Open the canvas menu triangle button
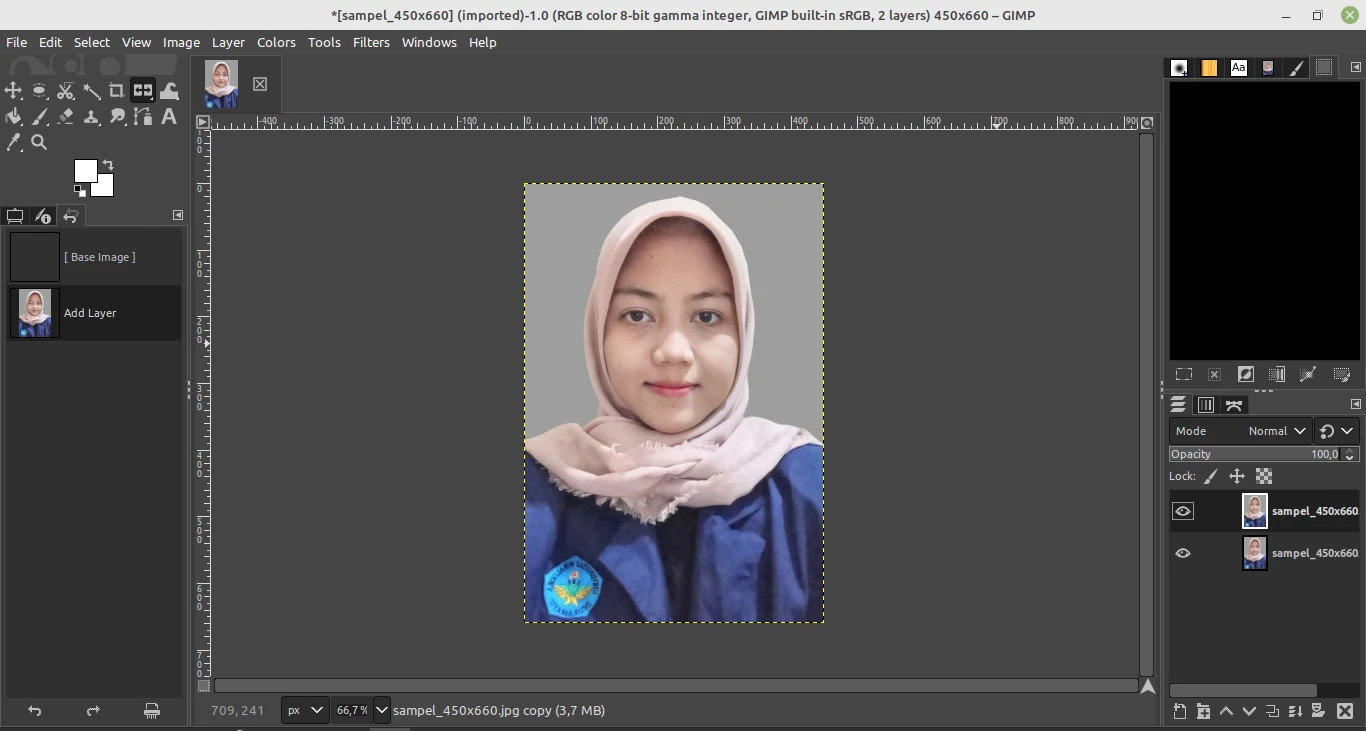The image size is (1366, 731). tap(203, 122)
